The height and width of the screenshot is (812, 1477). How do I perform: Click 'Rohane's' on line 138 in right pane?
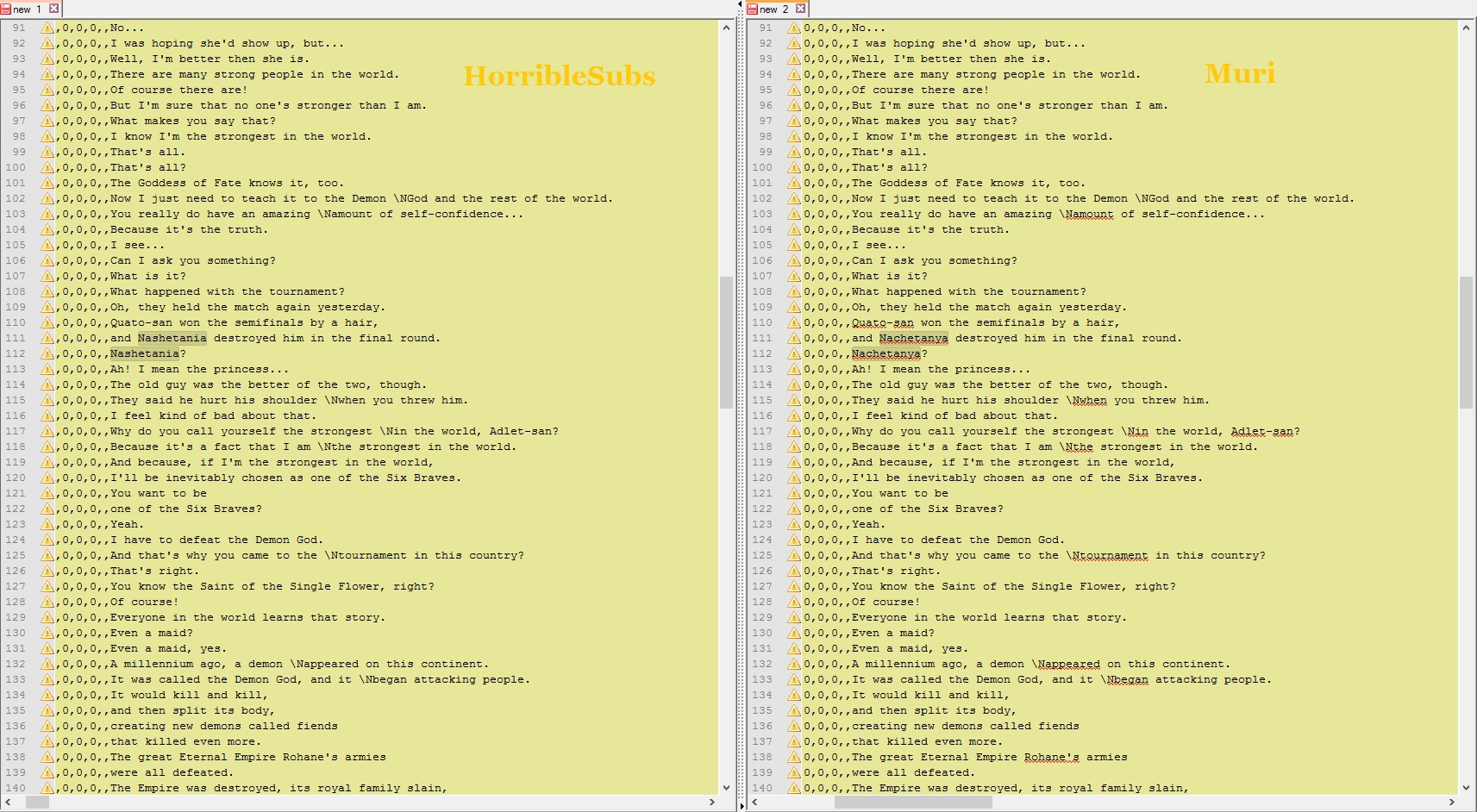coord(1051,758)
